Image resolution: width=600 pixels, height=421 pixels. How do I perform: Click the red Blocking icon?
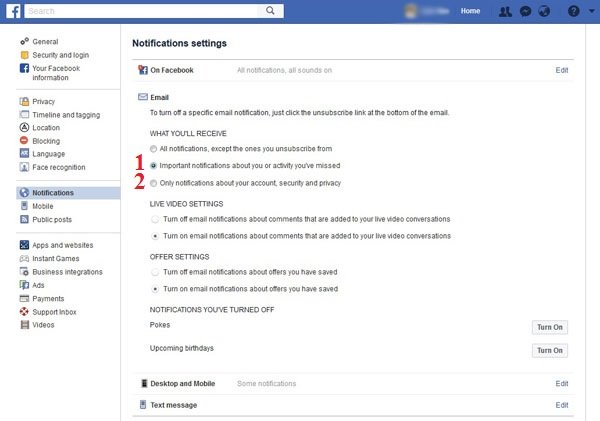[x=24, y=140]
